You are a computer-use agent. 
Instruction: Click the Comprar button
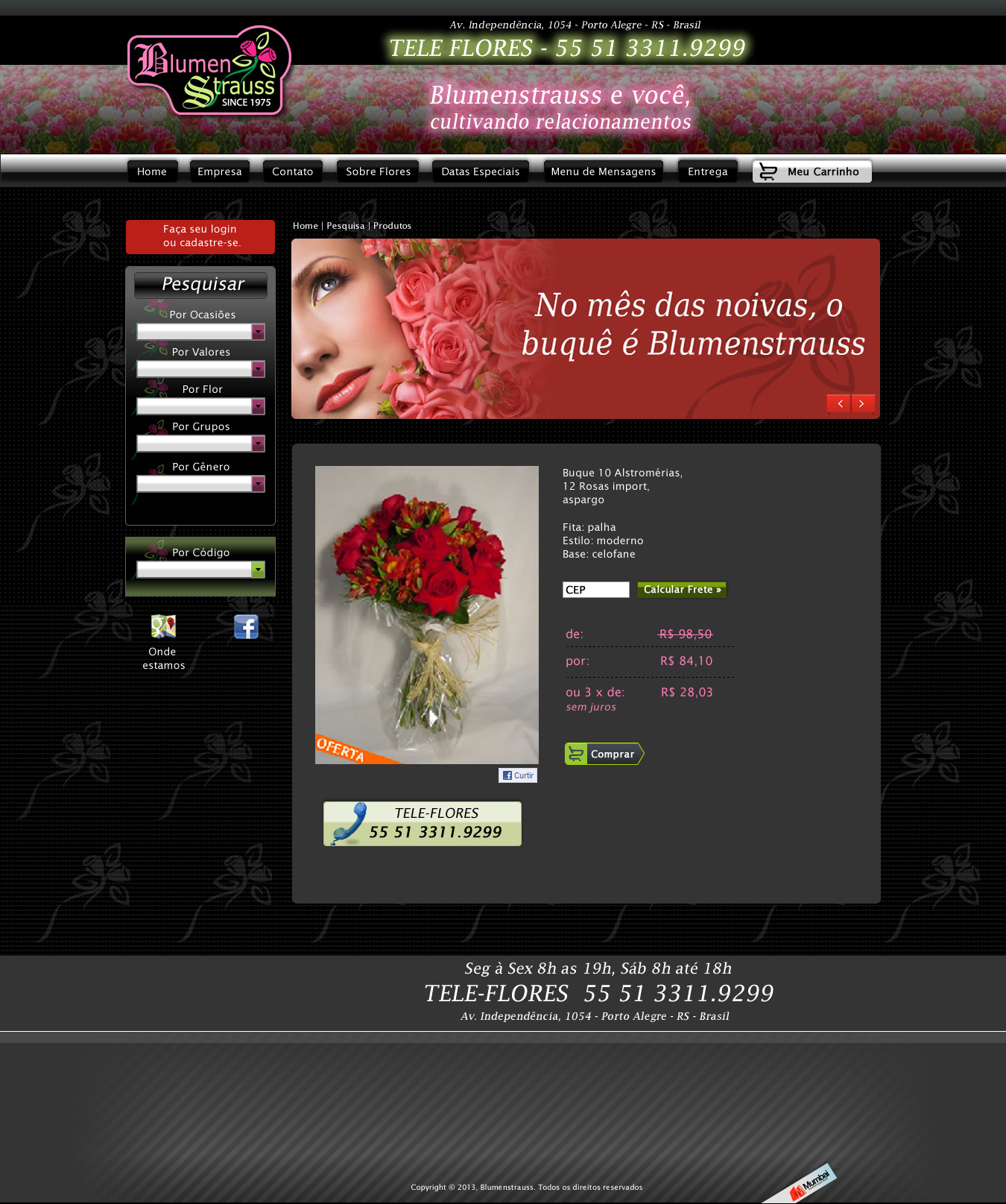[604, 754]
